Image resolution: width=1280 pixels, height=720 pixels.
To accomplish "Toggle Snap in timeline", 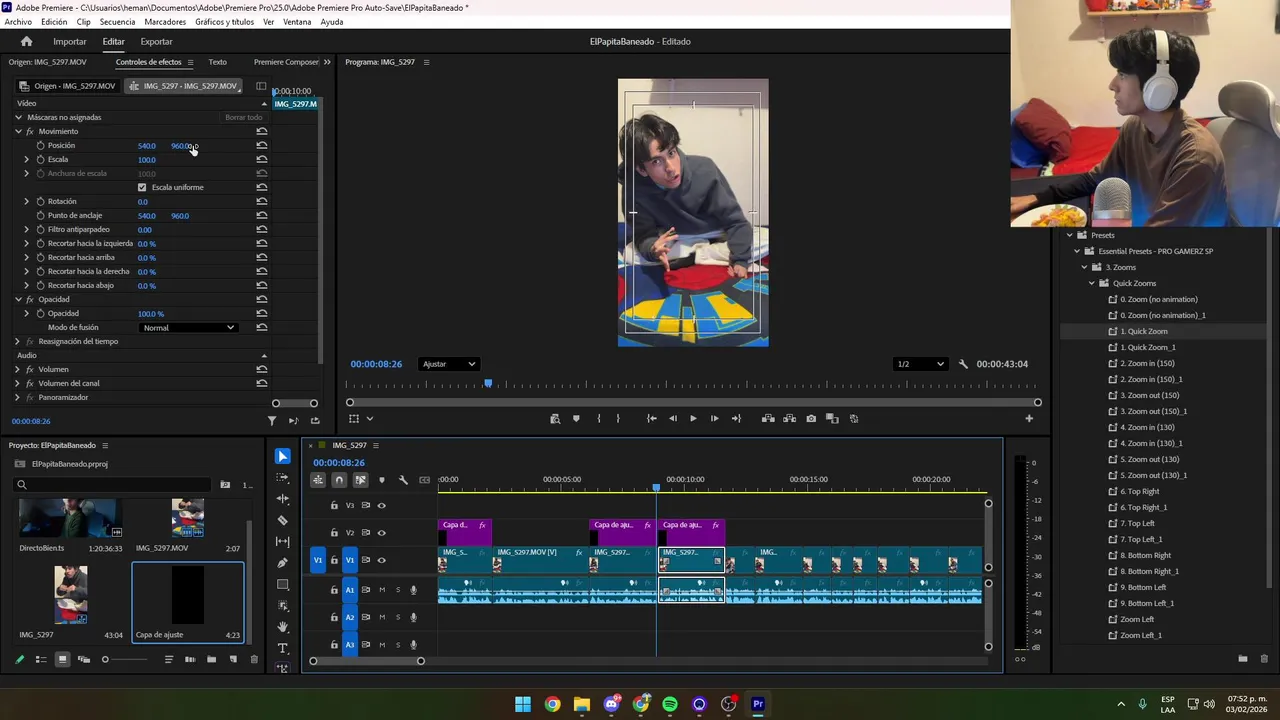I will click(x=339, y=480).
